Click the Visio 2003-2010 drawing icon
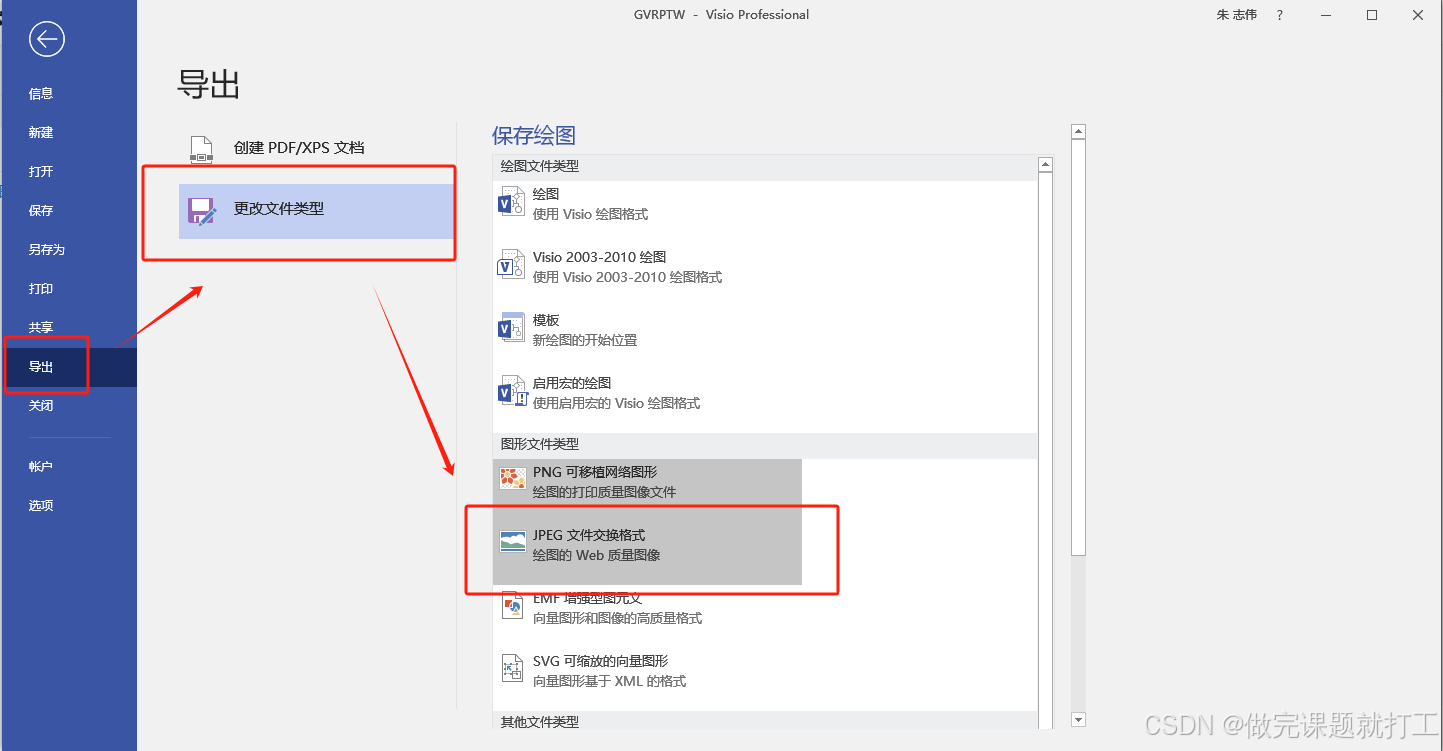The width and height of the screenshot is (1443, 751). click(x=512, y=266)
